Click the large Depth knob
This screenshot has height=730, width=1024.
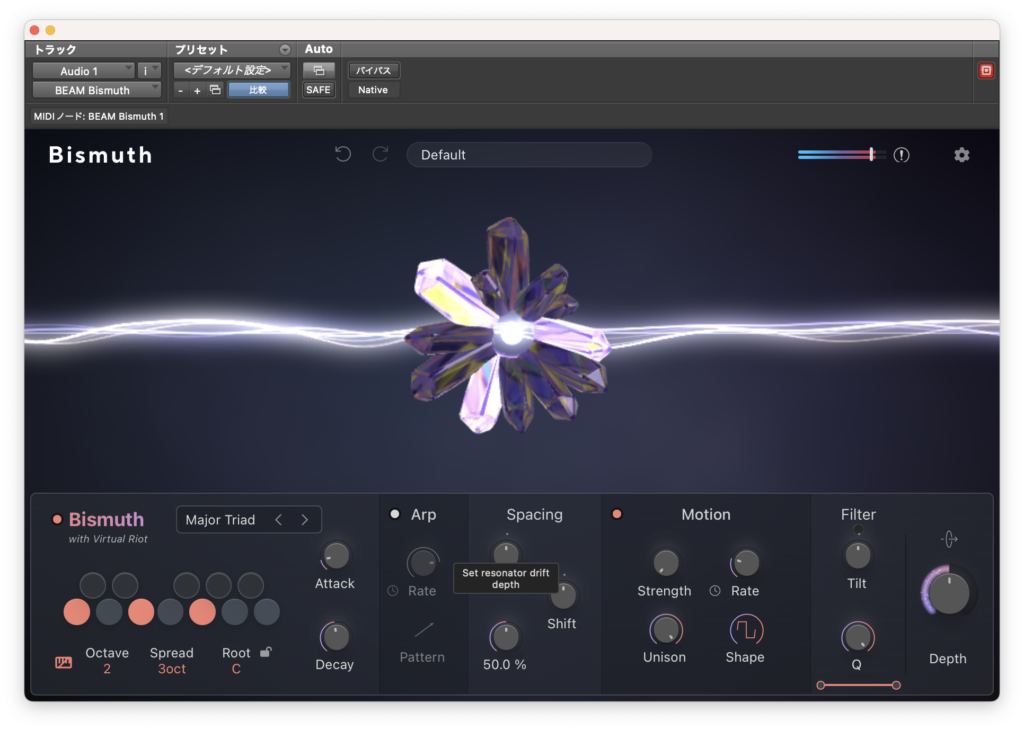click(948, 593)
